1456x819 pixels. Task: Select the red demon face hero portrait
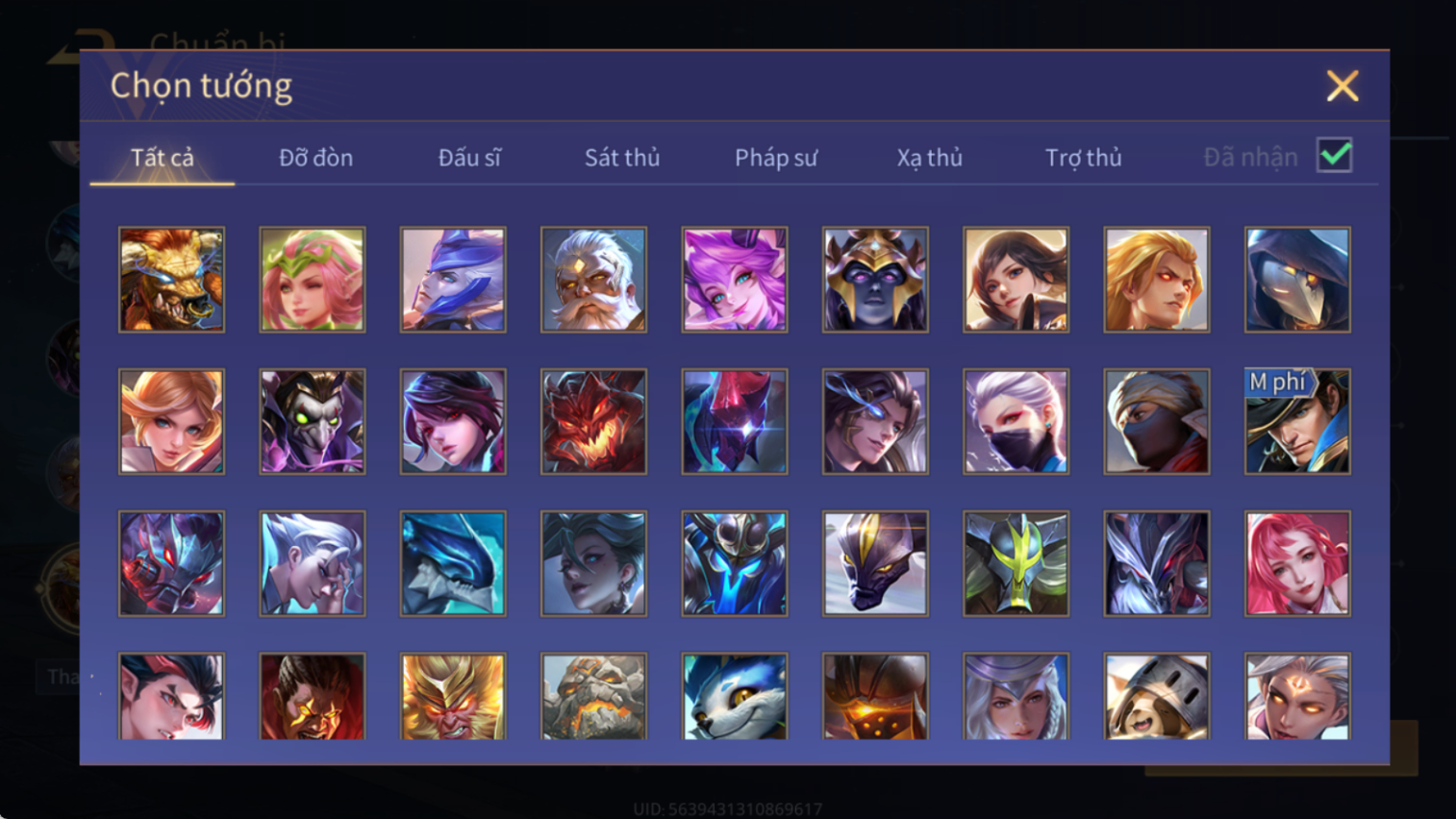593,422
